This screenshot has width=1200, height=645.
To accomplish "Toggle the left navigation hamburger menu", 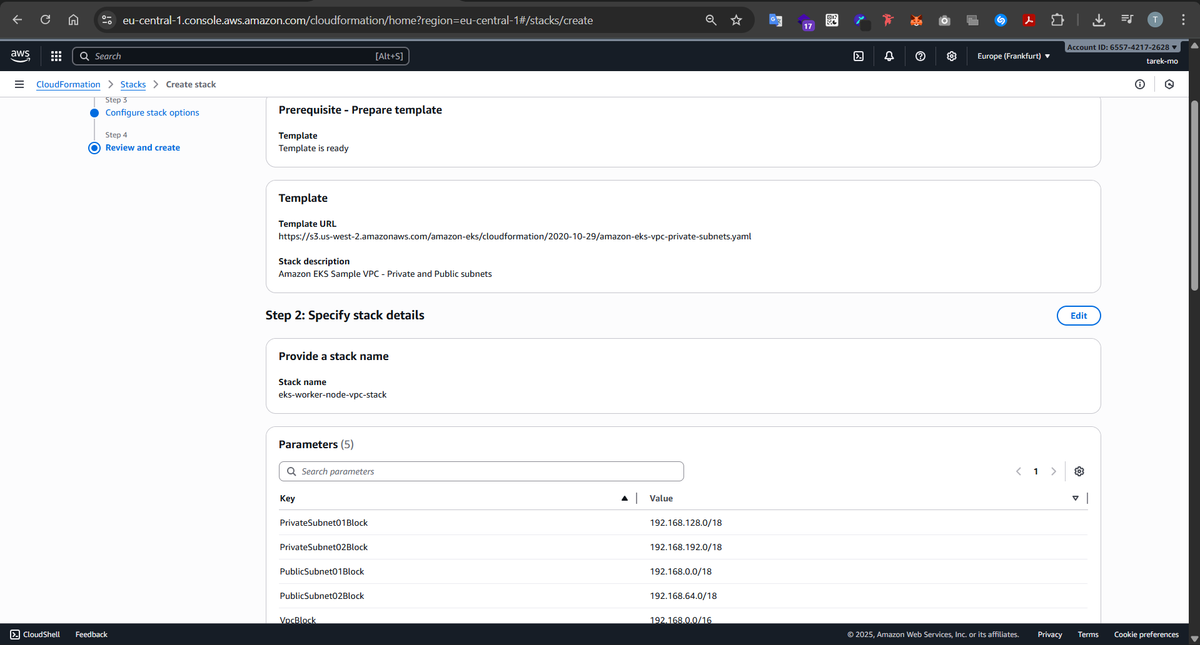I will click(19, 84).
